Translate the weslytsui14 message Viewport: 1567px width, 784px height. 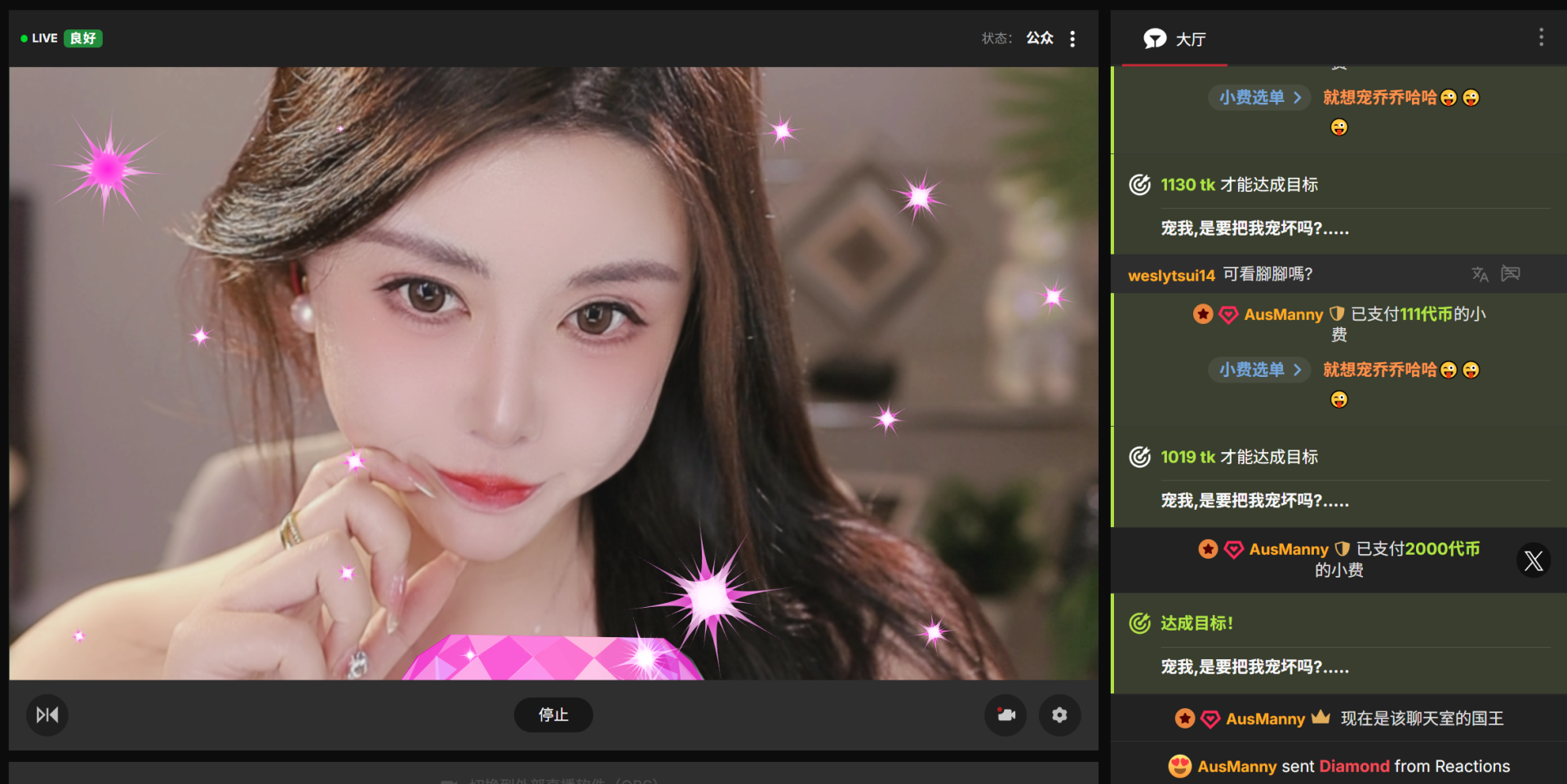click(x=1480, y=274)
